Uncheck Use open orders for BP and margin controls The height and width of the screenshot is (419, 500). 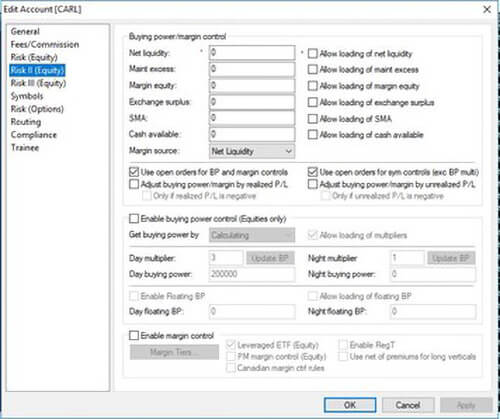point(134,172)
